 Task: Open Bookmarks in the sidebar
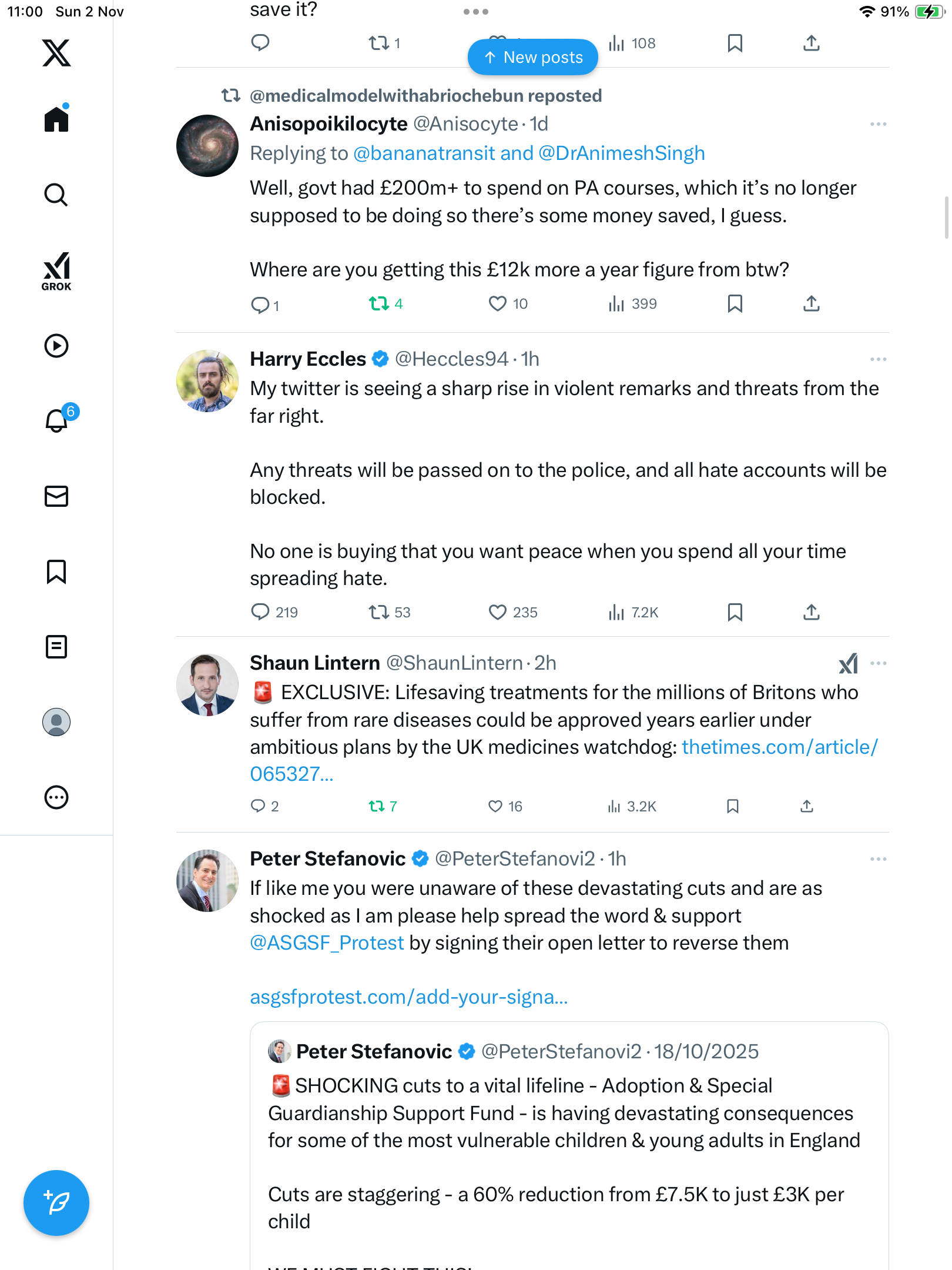[x=56, y=571]
